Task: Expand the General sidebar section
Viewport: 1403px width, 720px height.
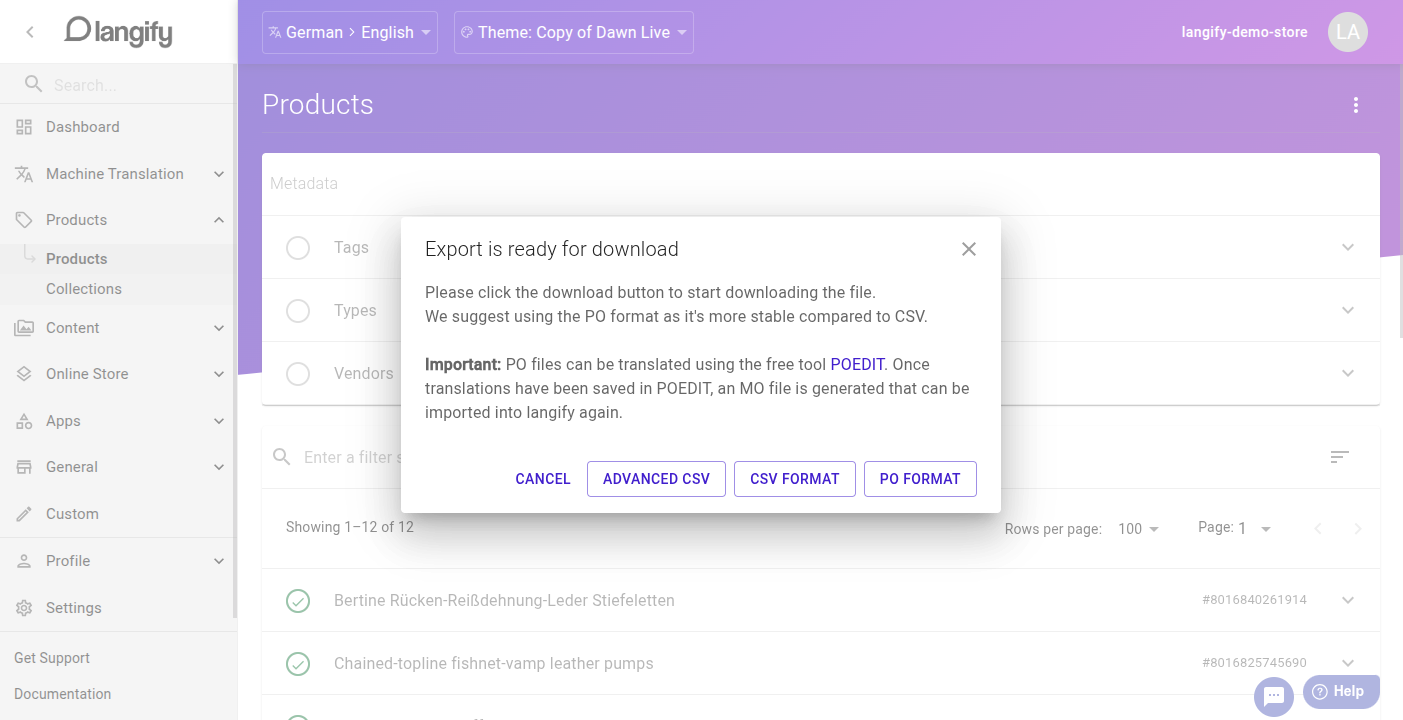Action: 219,467
